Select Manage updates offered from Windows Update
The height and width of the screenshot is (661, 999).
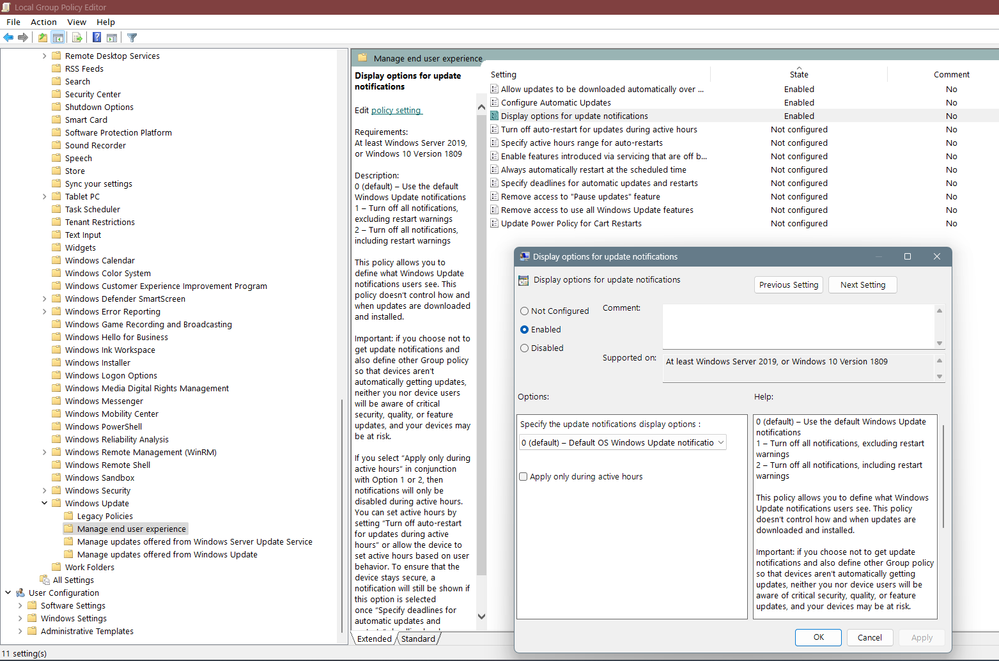tap(167, 555)
